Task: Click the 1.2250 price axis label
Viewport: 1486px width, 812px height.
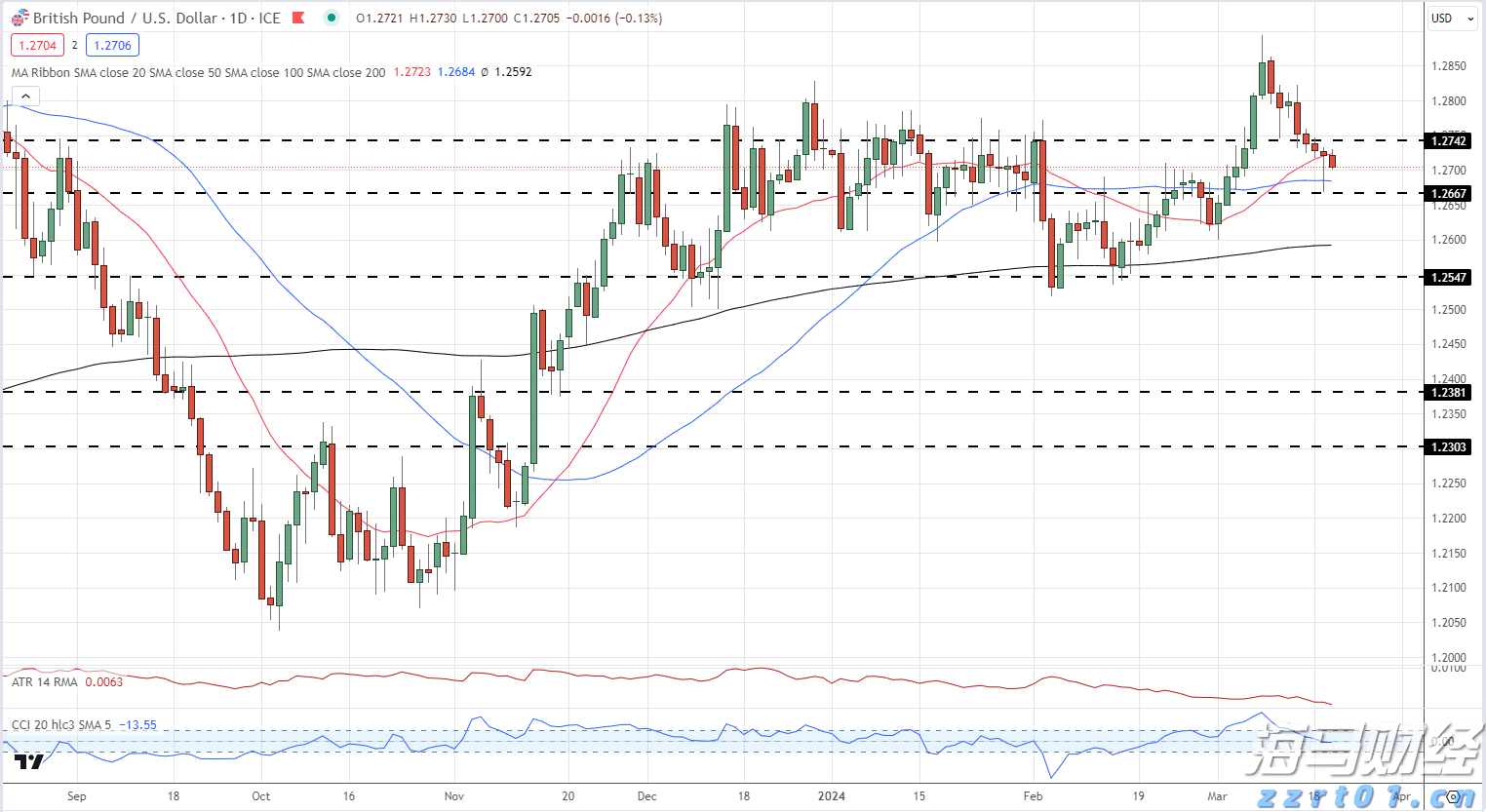Action: (1448, 483)
